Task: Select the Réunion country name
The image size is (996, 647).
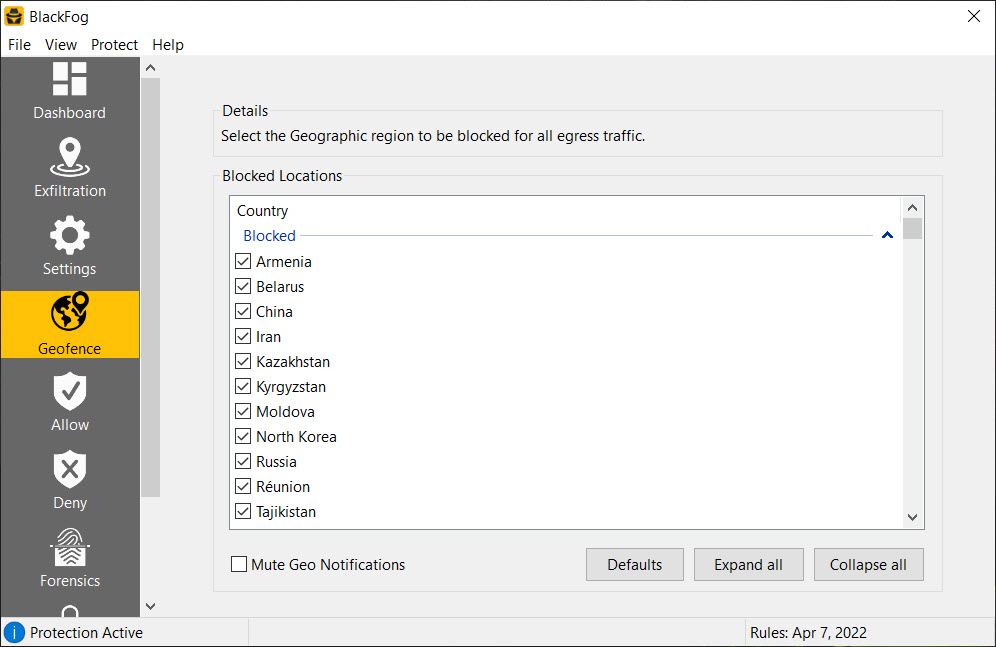Action: (283, 487)
